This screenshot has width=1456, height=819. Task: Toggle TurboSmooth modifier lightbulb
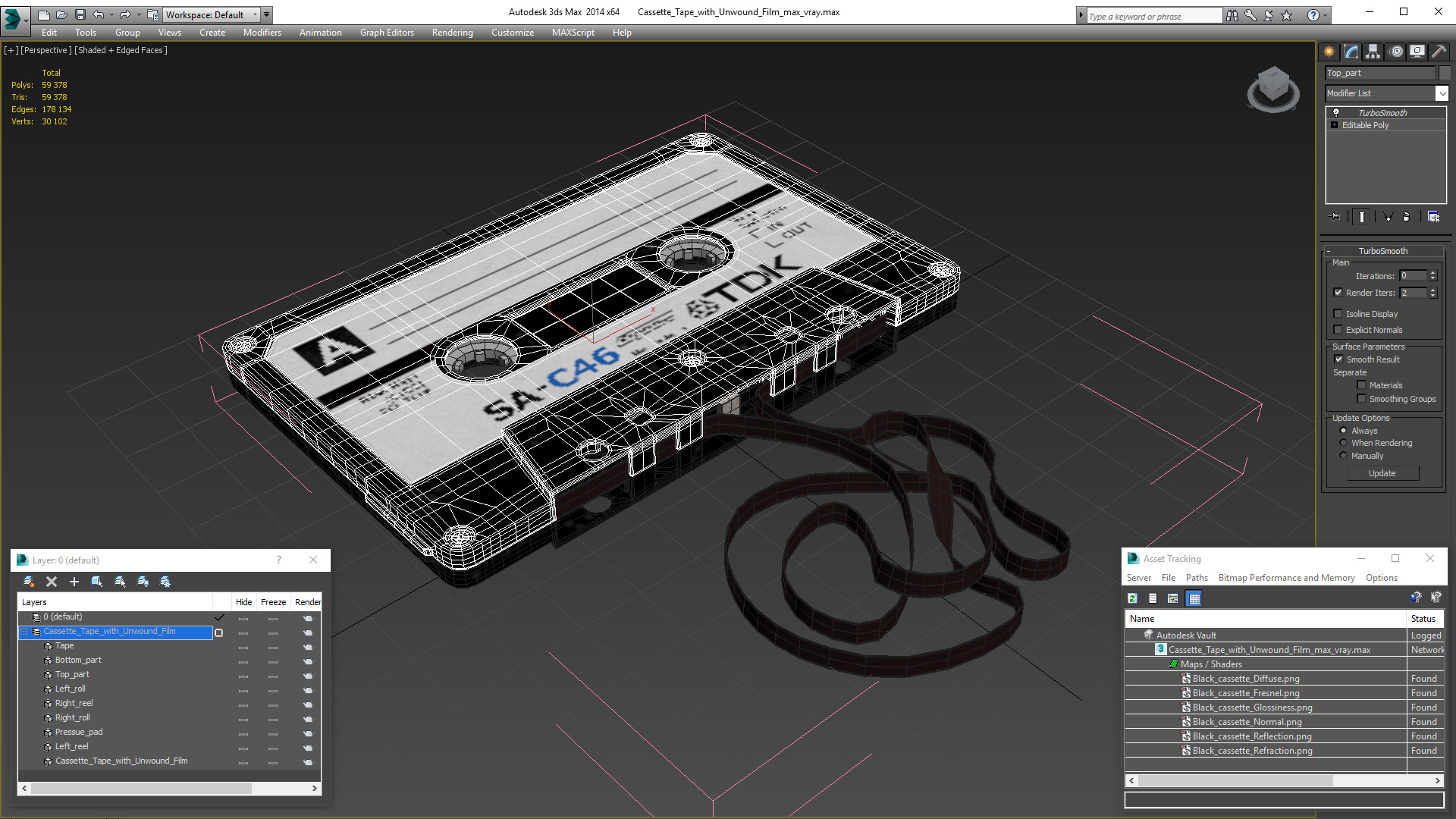pos(1336,112)
